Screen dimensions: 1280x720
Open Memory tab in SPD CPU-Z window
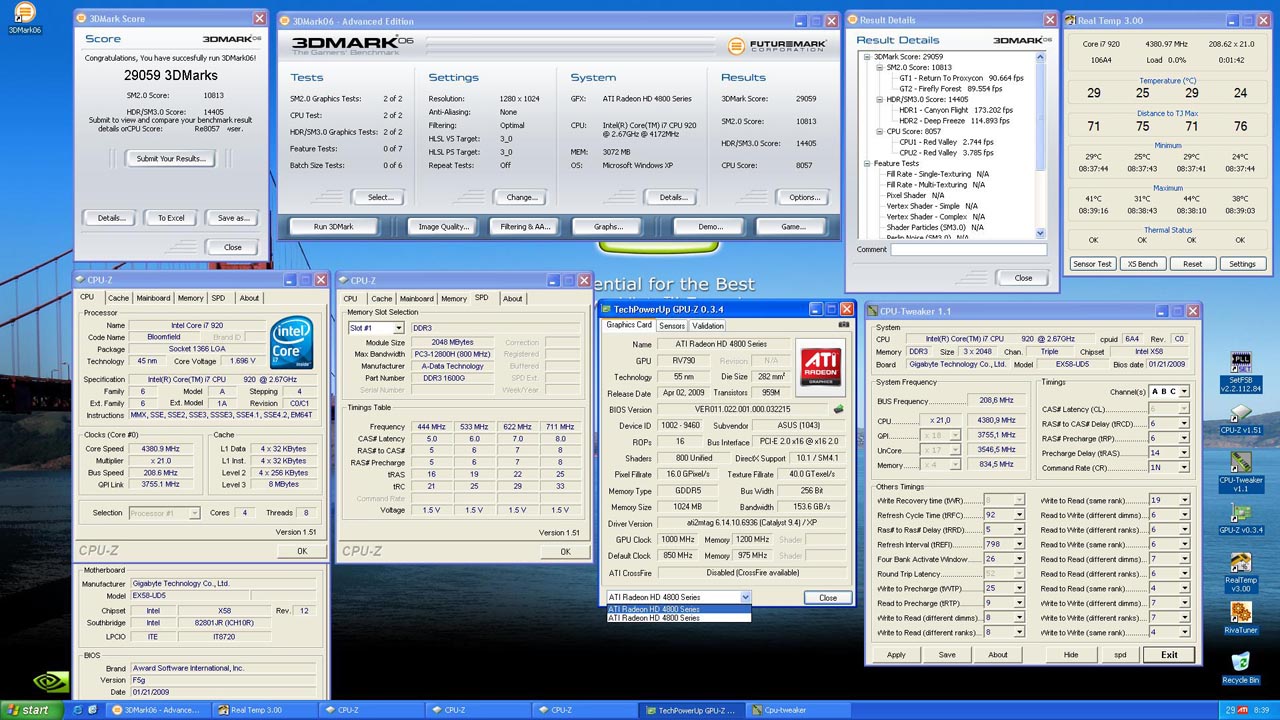(454, 298)
